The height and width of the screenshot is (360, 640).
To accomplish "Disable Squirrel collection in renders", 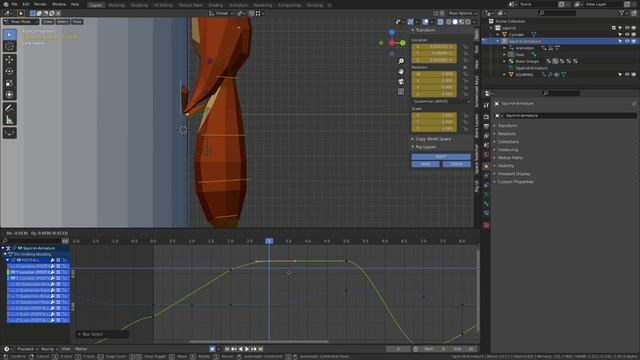I will click(633, 28).
